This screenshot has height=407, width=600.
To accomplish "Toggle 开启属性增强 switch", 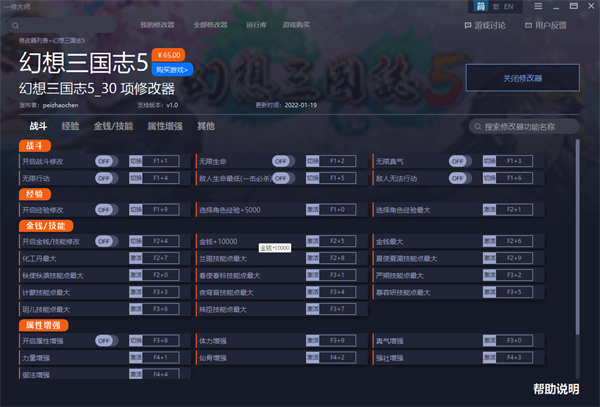I will (106, 341).
